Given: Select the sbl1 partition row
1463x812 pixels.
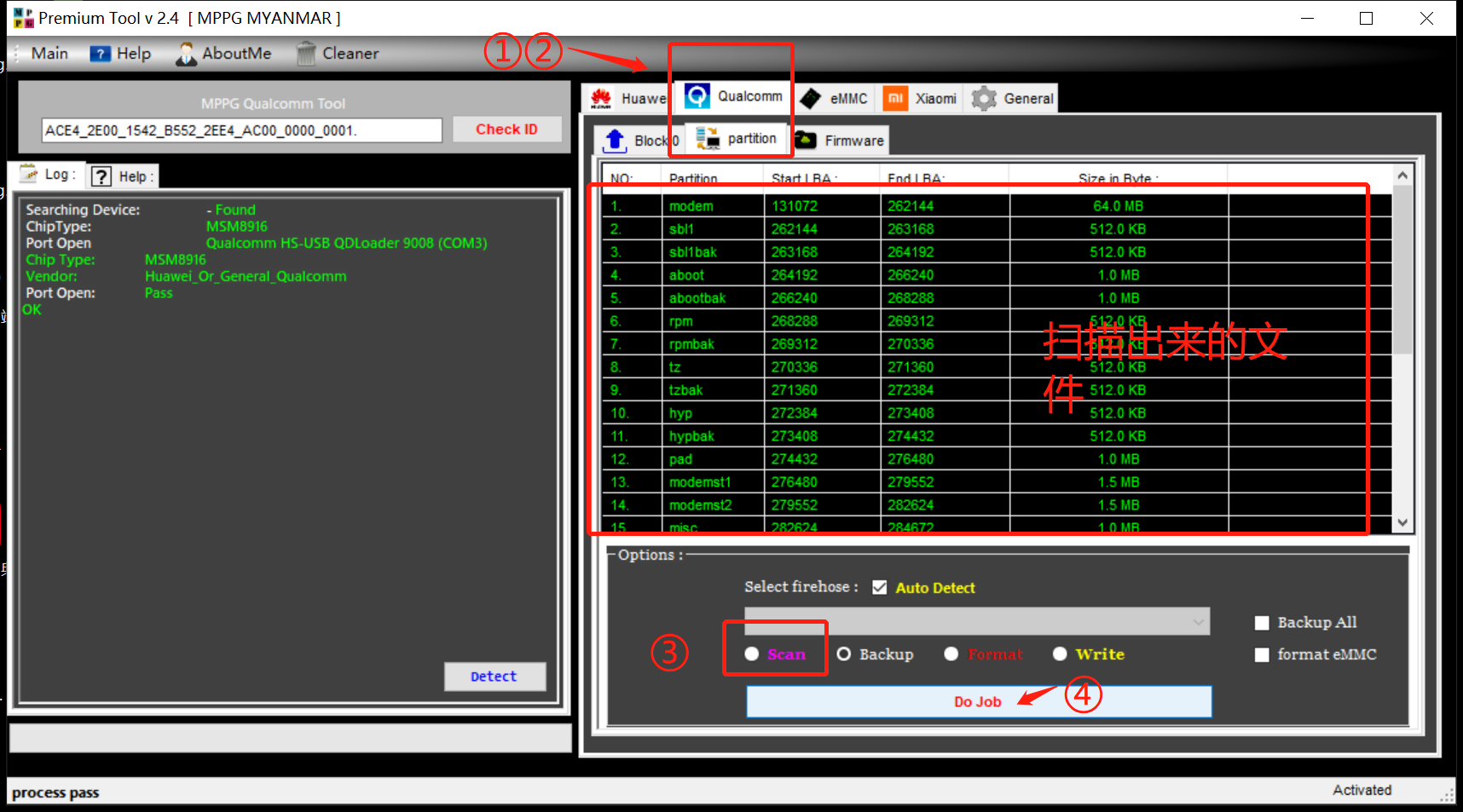Looking at the screenshot, I should tap(997, 229).
